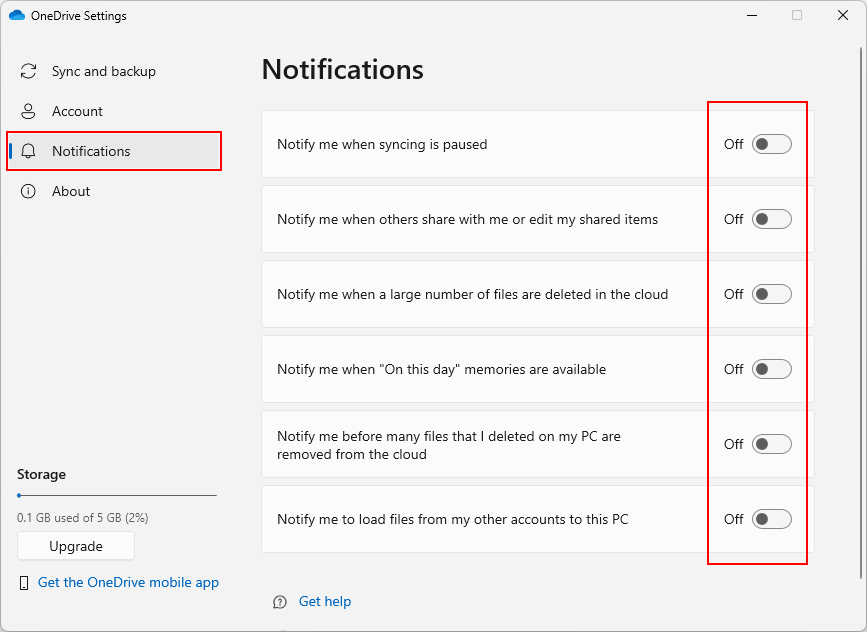This screenshot has width=867, height=632.
Task: Turn on large files deleted in cloud notification
Action: pyautogui.click(x=771, y=294)
